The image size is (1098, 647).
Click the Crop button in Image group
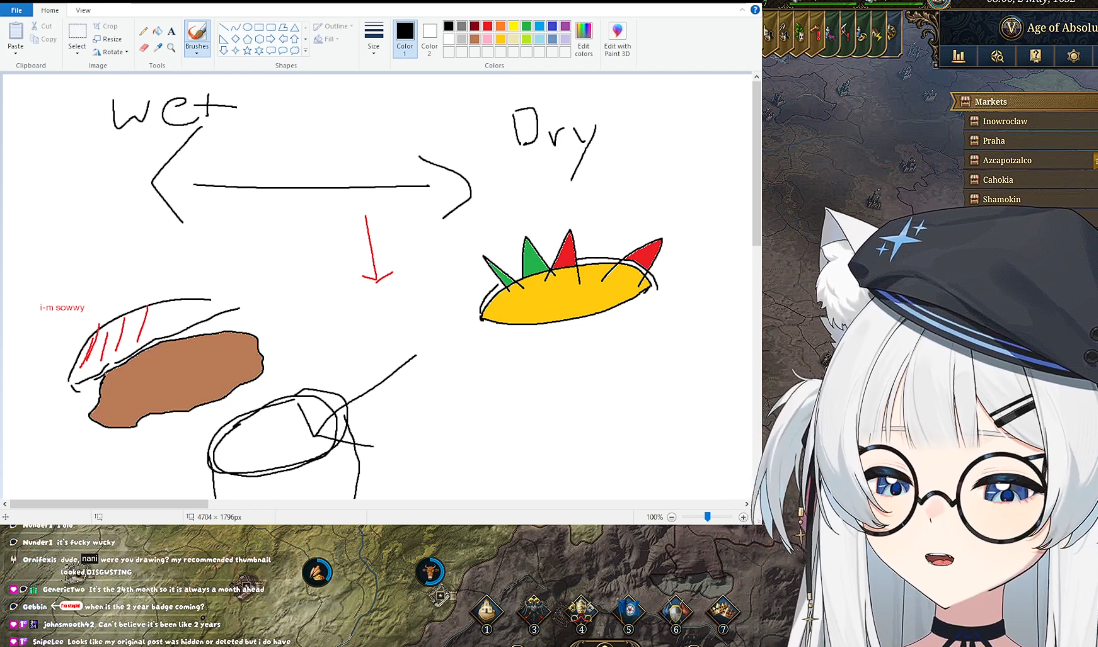(x=105, y=26)
